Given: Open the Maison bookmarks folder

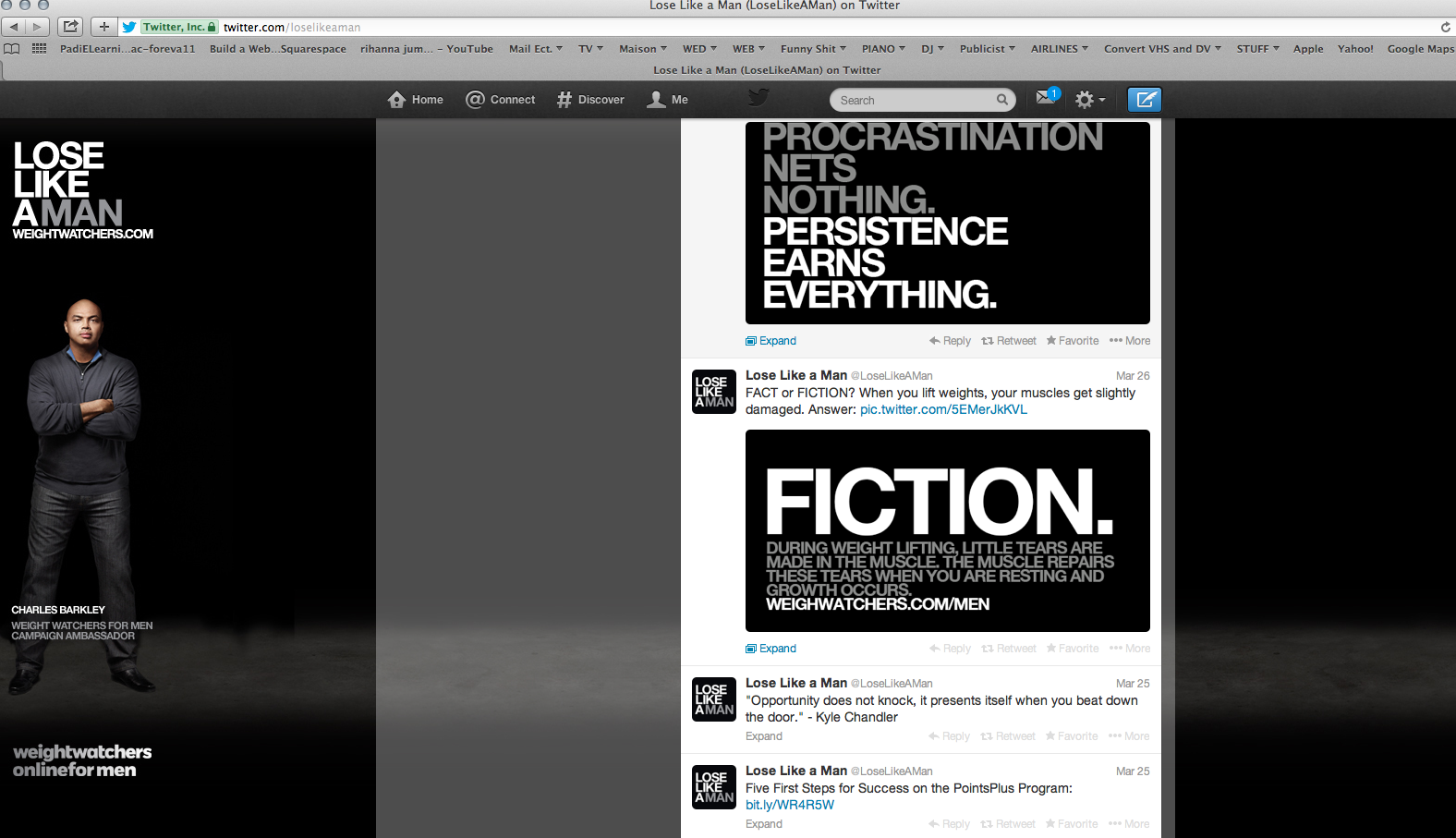Looking at the screenshot, I should point(642,49).
